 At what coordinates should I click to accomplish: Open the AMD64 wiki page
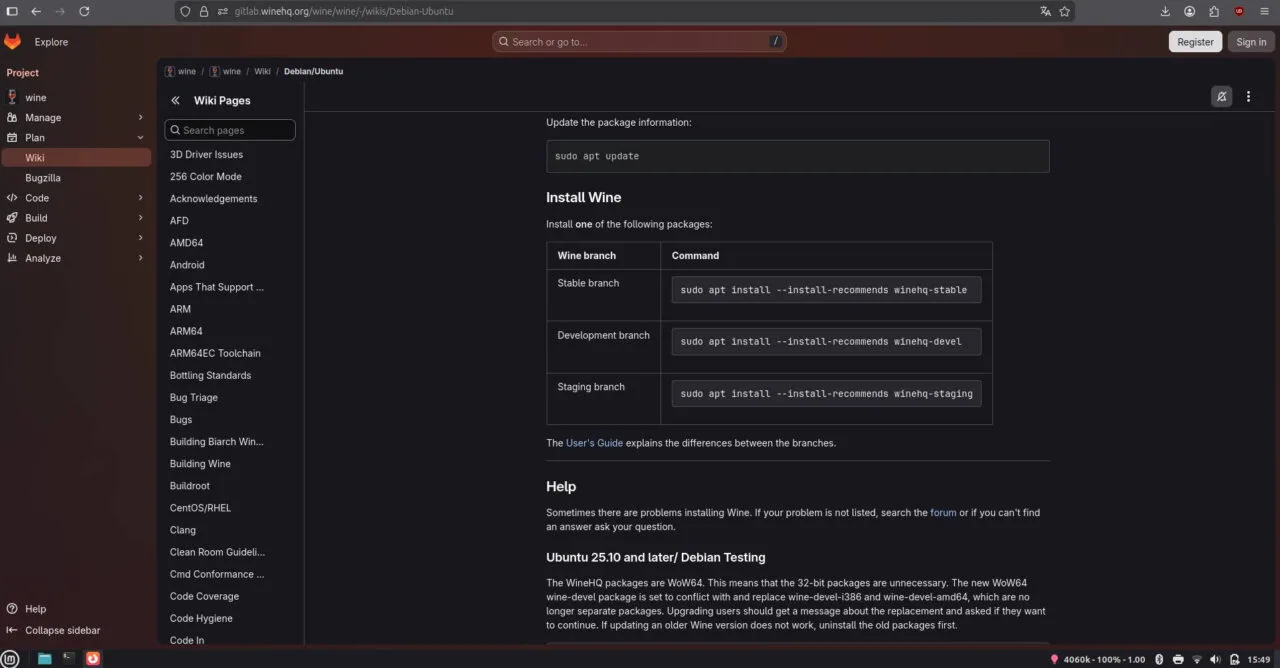click(186, 242)
